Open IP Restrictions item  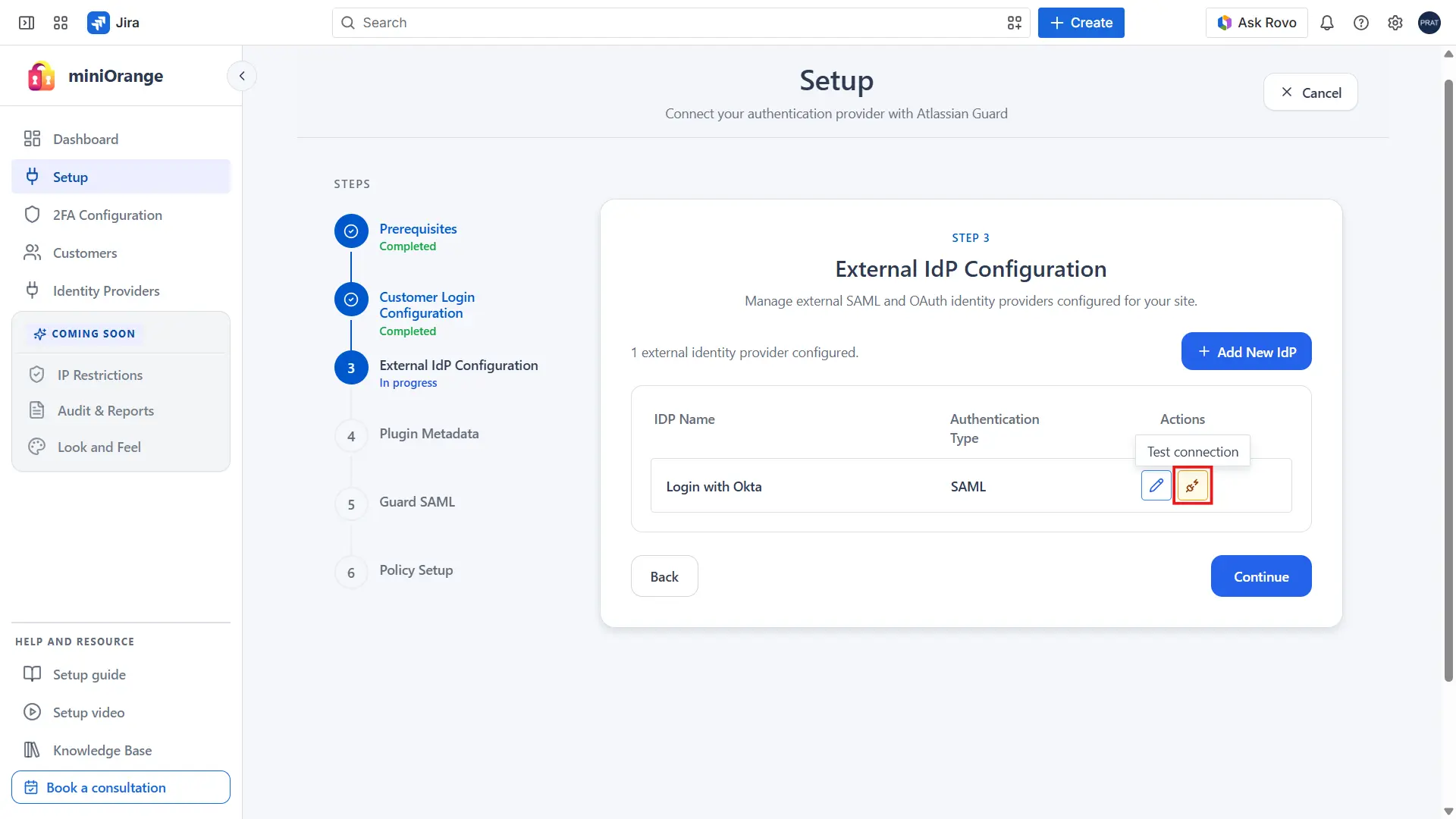[x=121, y=375]
